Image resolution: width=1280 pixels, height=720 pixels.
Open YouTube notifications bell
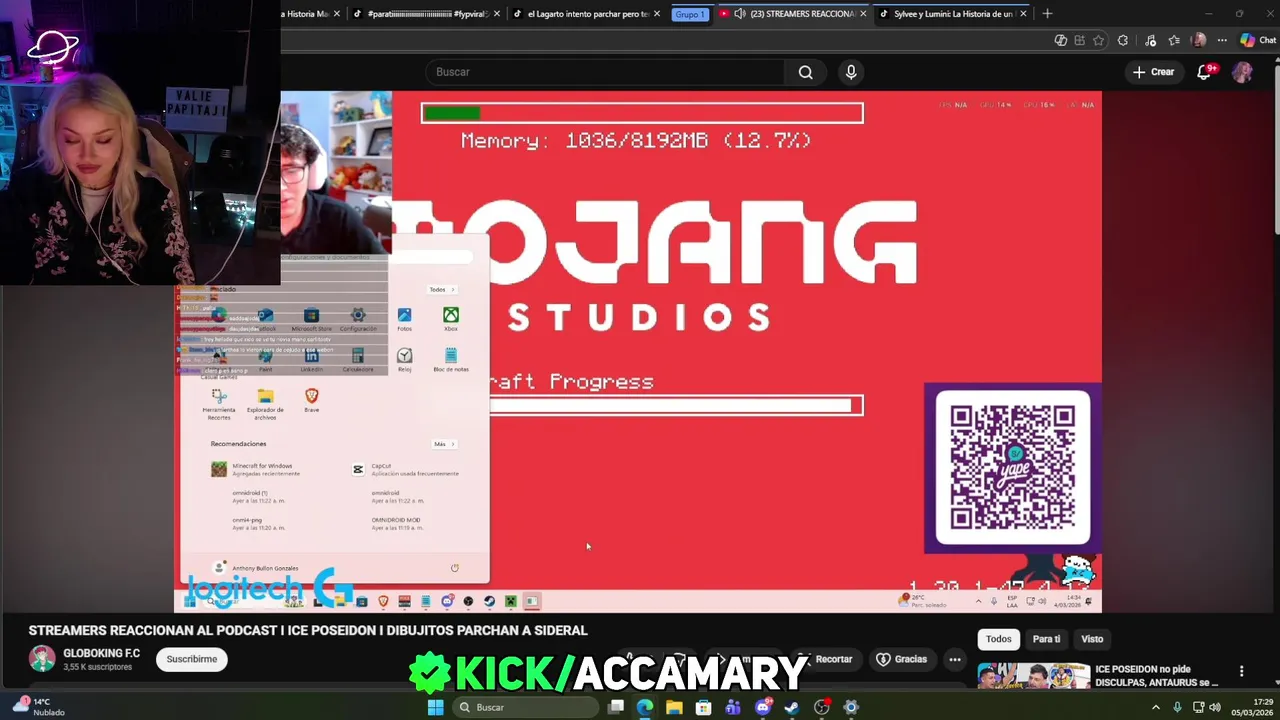click(1205, 72)
